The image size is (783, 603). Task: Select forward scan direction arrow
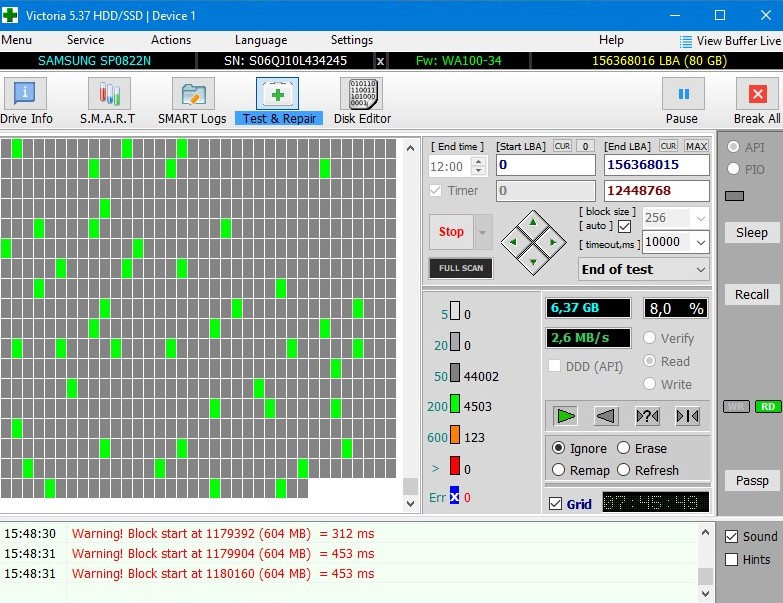pyautogui.click(x=566, y=415)
